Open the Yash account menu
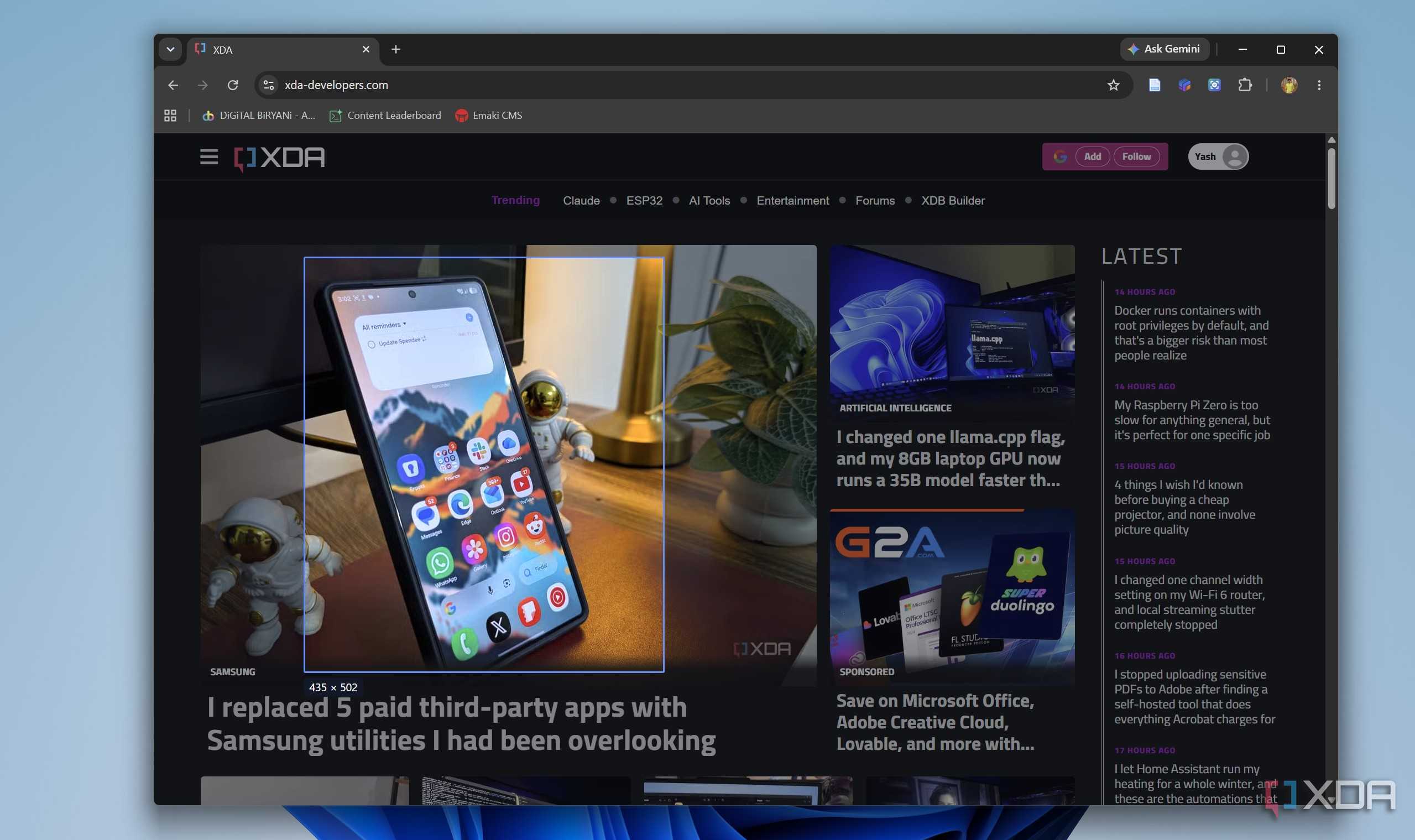1415x840 pixels. 1218,157
